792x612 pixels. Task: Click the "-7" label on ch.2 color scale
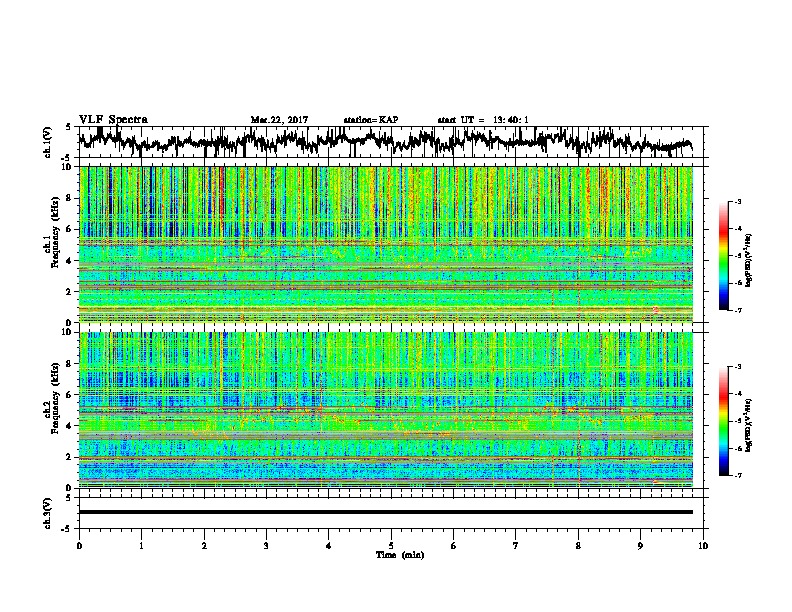738,475
